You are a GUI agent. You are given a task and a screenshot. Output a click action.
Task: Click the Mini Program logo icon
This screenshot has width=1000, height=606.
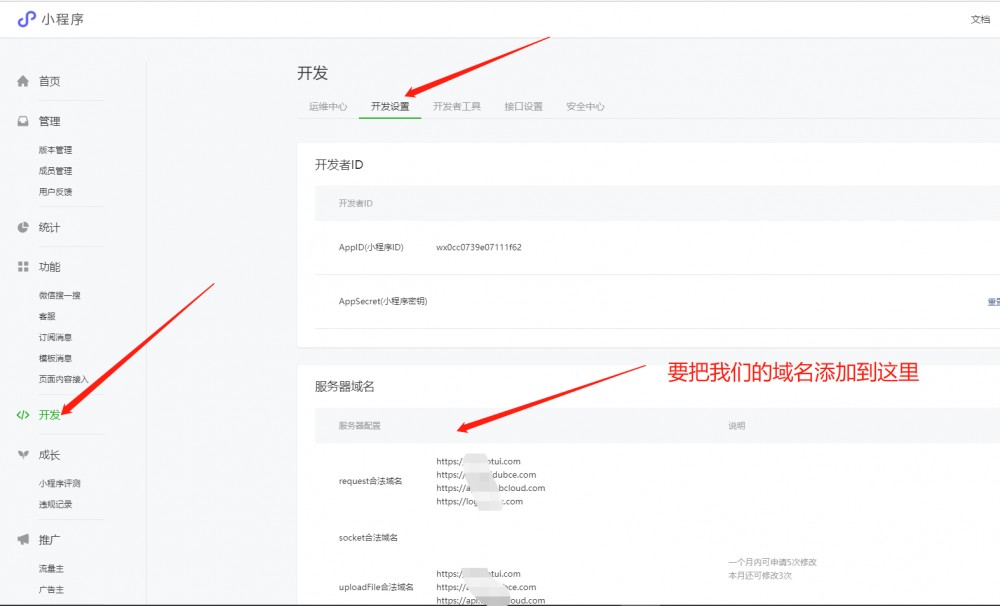coord(25,17)
